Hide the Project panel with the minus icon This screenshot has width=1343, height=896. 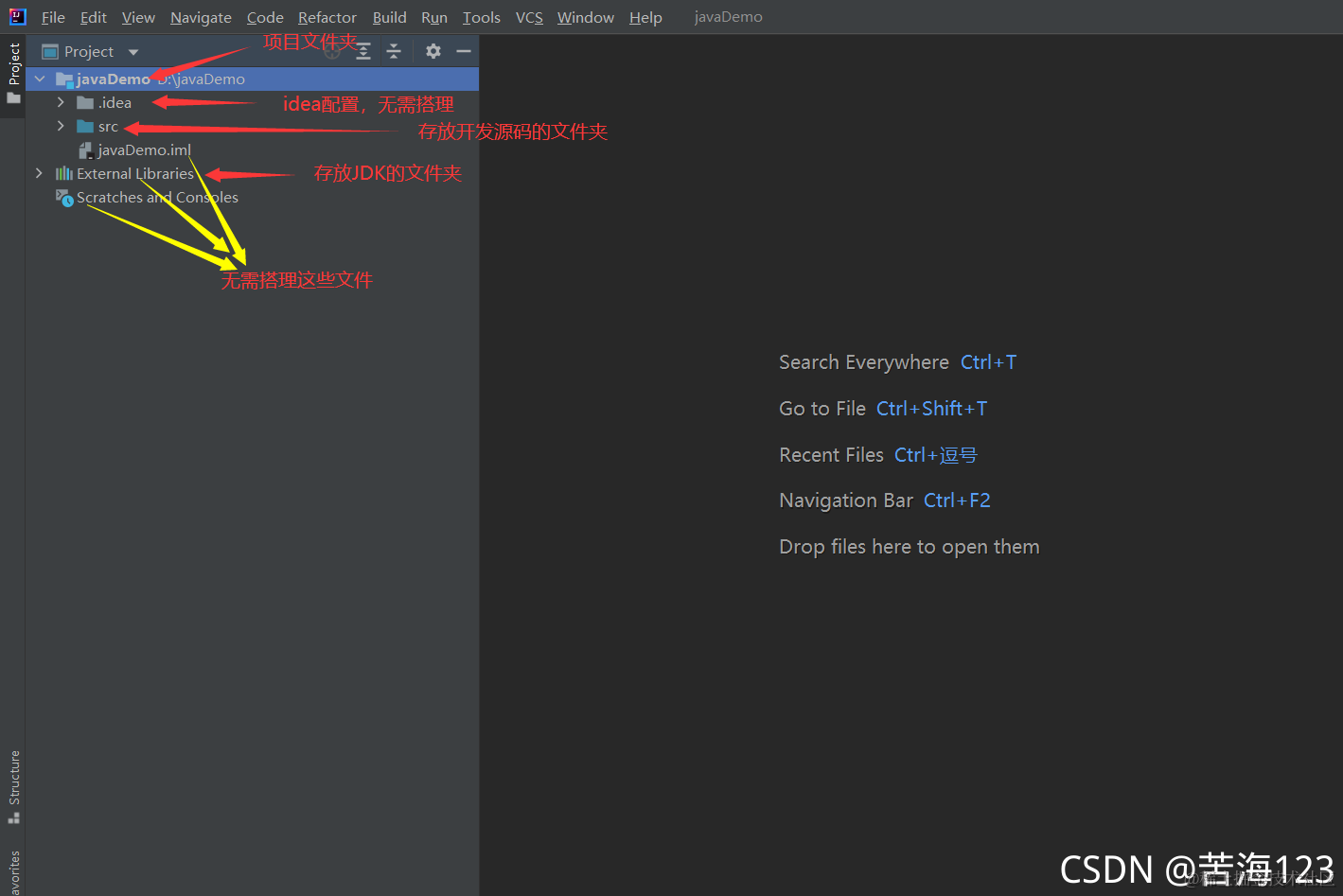point(464,51)
